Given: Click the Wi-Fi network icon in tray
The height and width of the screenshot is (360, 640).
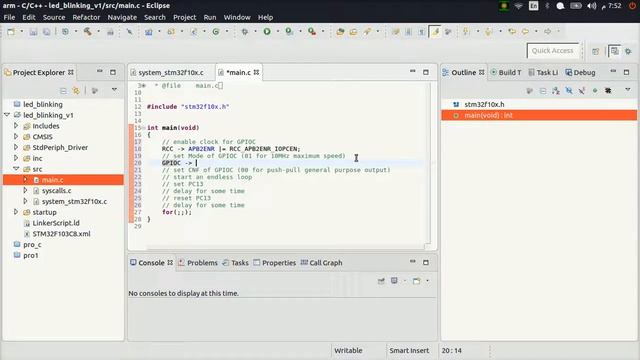Looking at the screenshot, I should coord(518,6).
